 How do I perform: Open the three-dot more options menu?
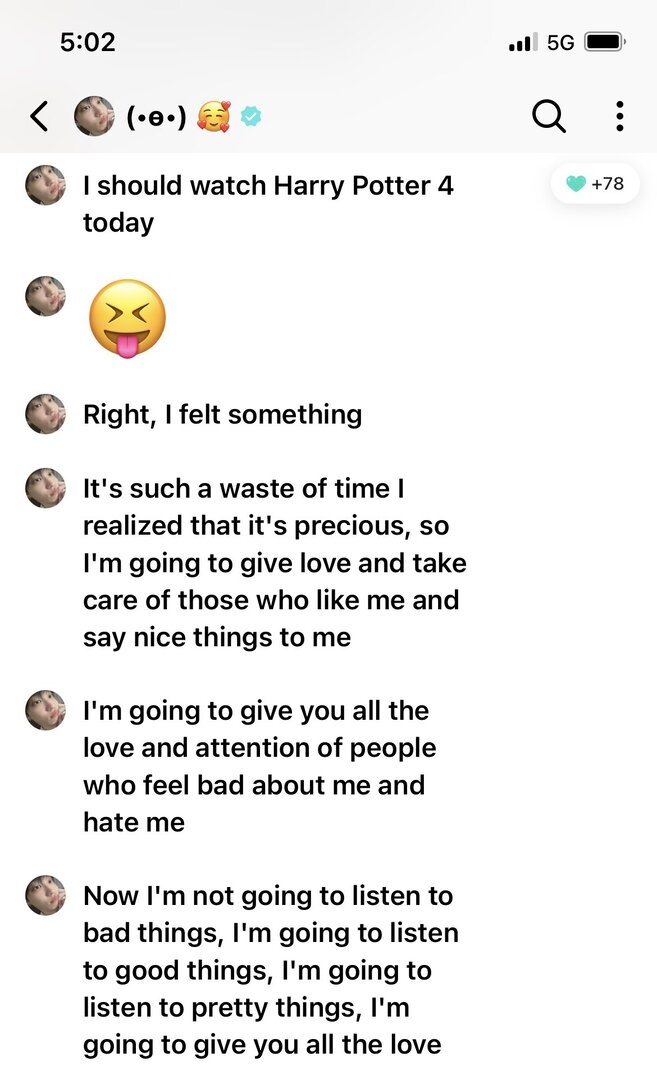click(x=620, y=116)
